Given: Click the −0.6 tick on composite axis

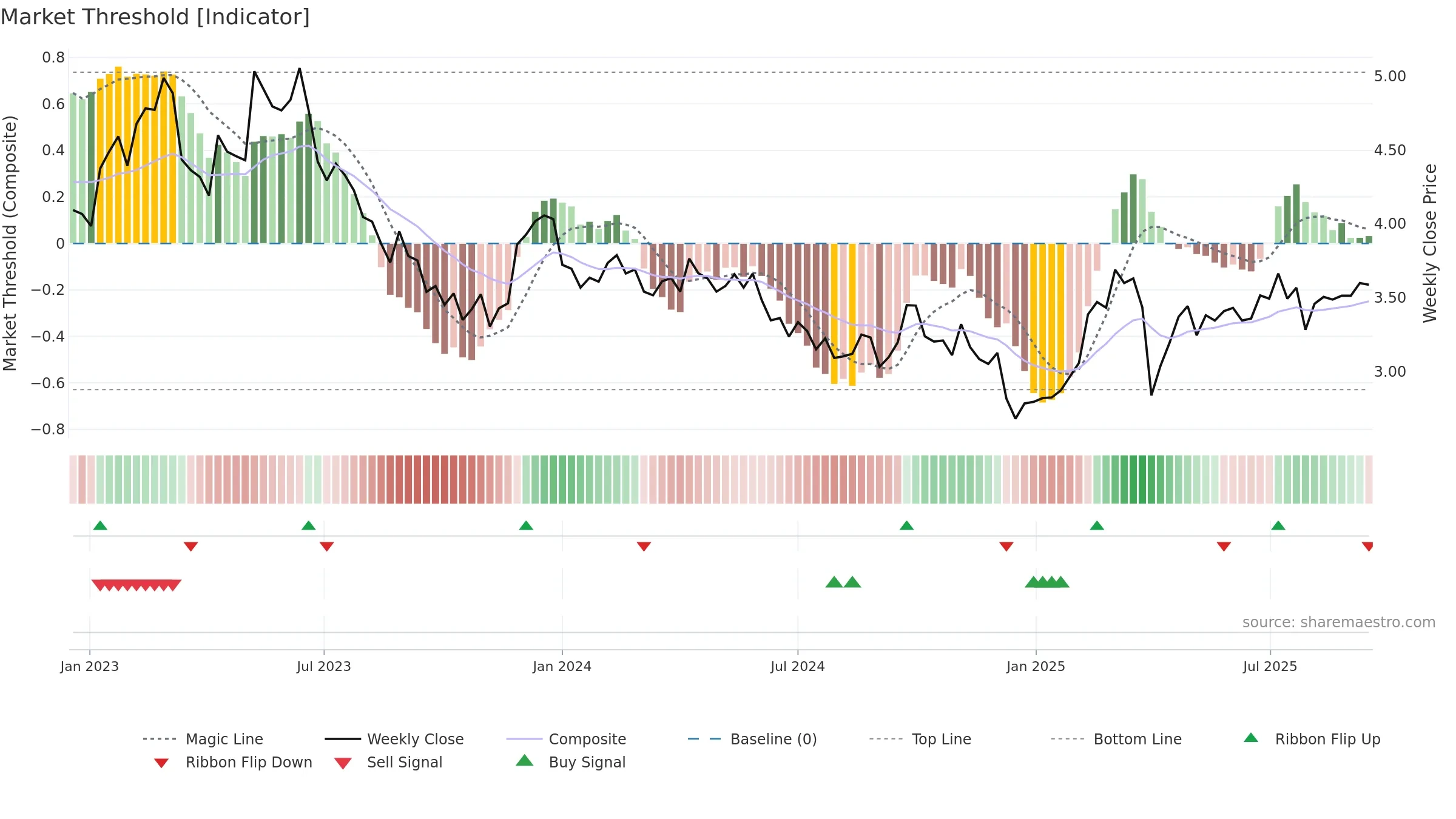Looking at the screenshot, I should [48, 383].
